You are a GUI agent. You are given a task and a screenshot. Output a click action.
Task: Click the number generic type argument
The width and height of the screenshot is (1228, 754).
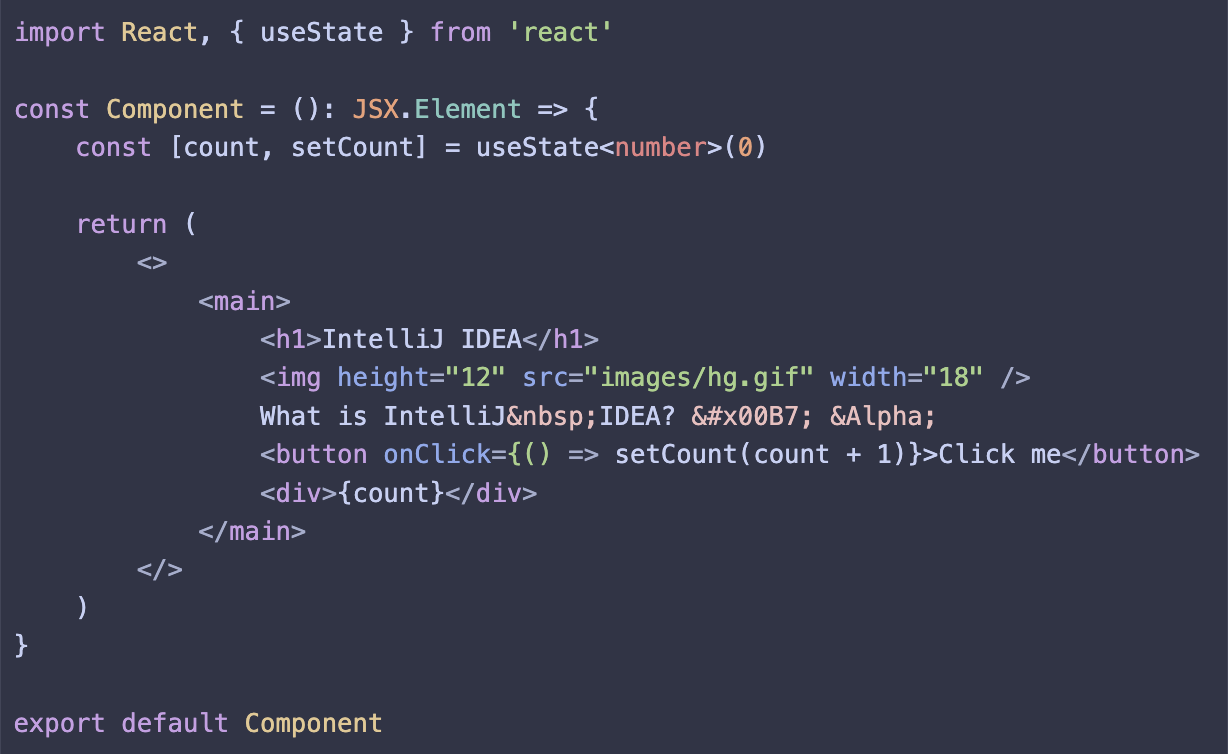point(661,148)
